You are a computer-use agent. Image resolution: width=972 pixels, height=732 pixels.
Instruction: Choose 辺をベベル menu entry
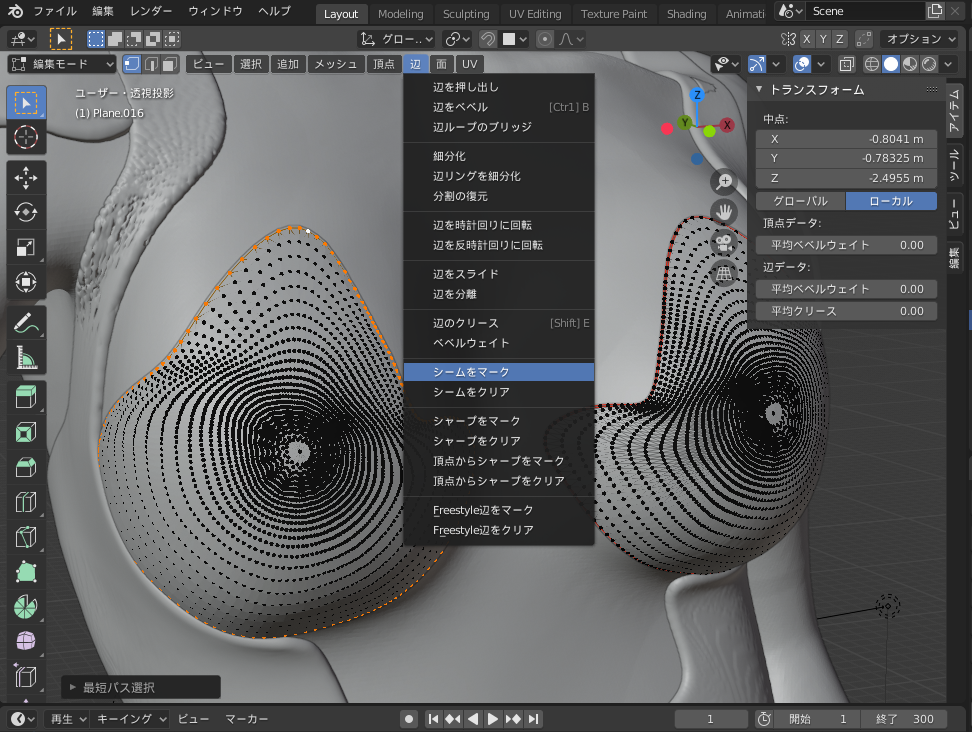[x=499, y=107]
